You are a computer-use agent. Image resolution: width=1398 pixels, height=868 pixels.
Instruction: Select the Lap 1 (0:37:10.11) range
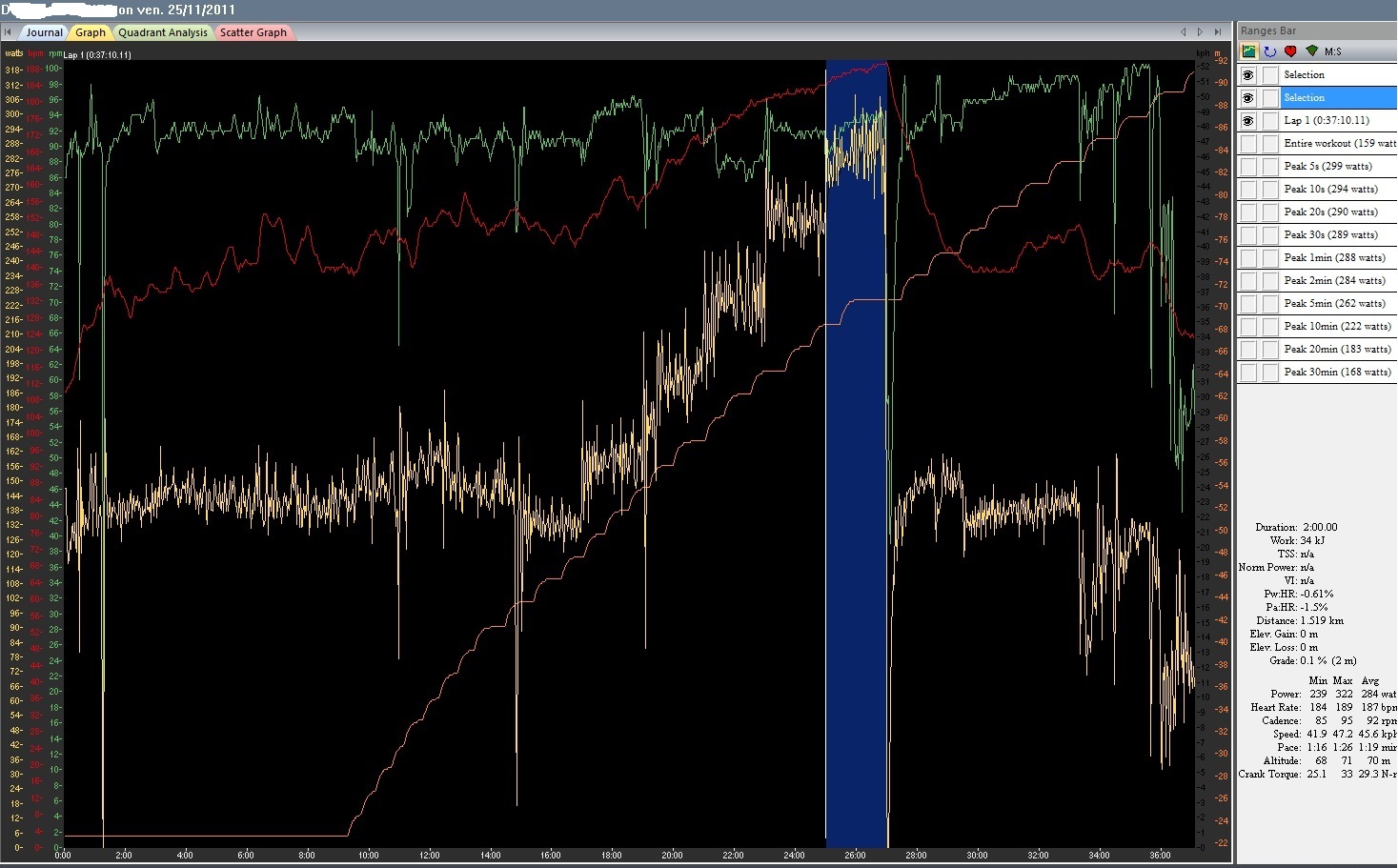[1339, 121]
